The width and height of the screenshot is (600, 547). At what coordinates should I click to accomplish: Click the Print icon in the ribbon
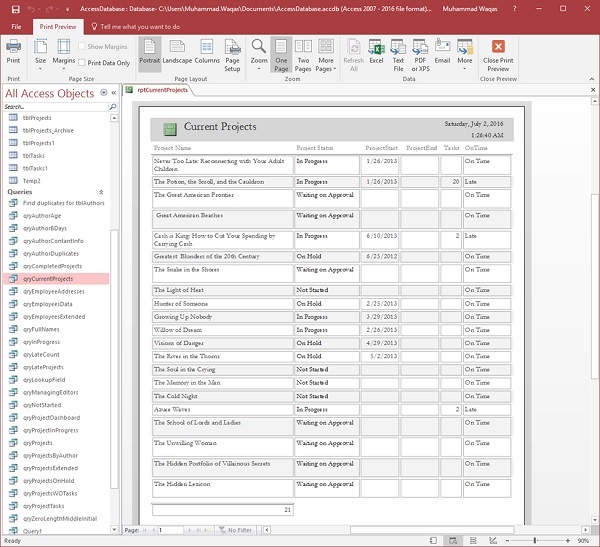13,50
